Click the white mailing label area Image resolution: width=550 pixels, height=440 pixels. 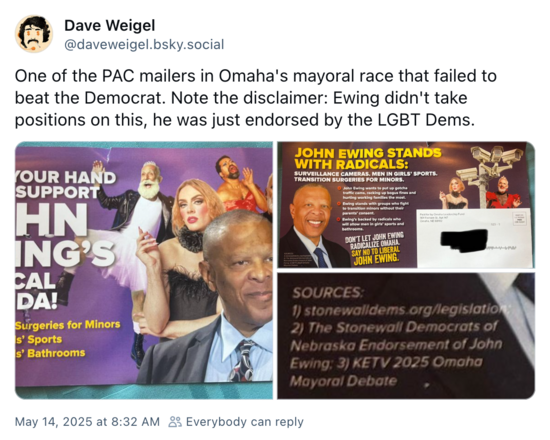[x=474, y=239]
